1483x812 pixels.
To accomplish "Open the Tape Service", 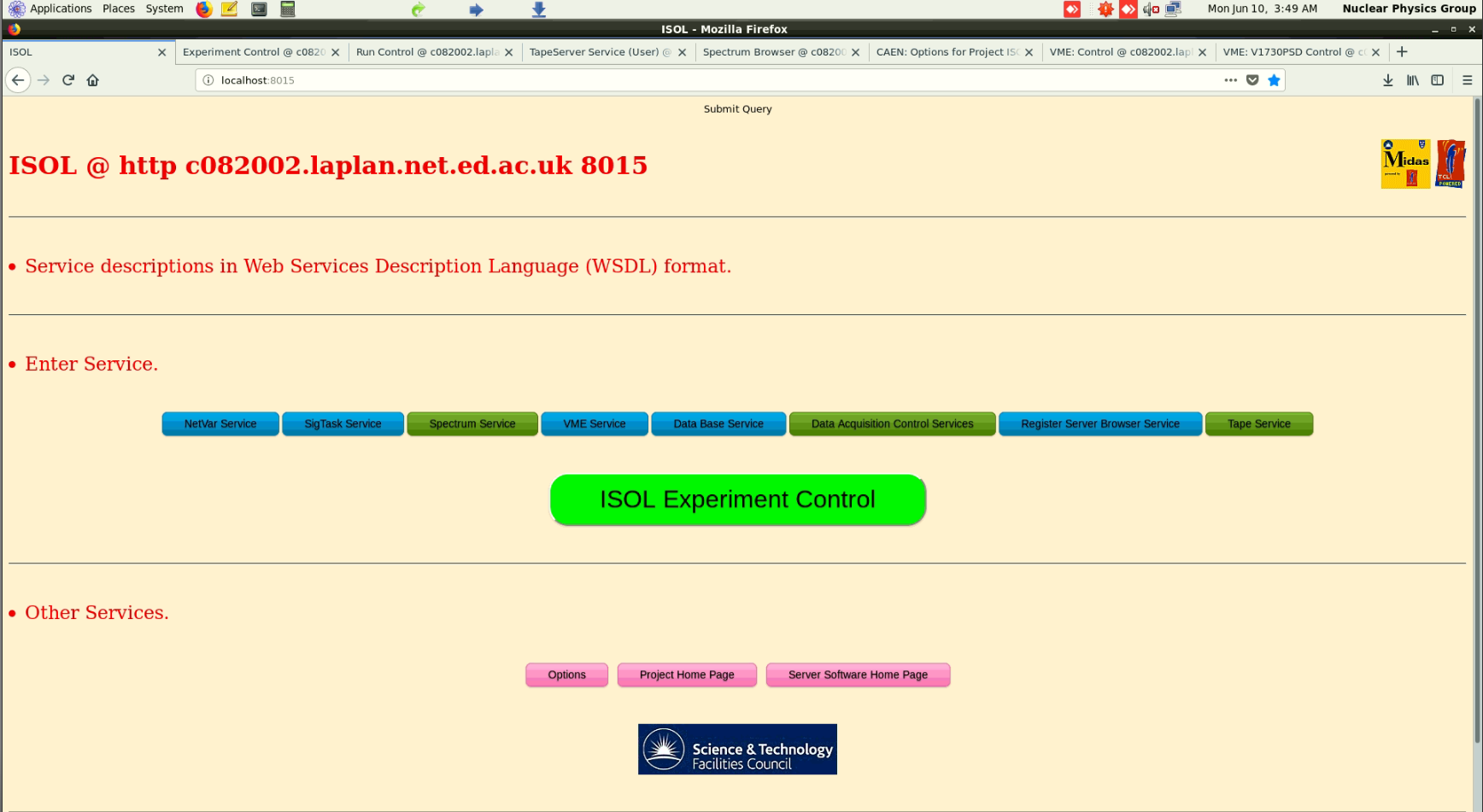I will pos(1259,424).
